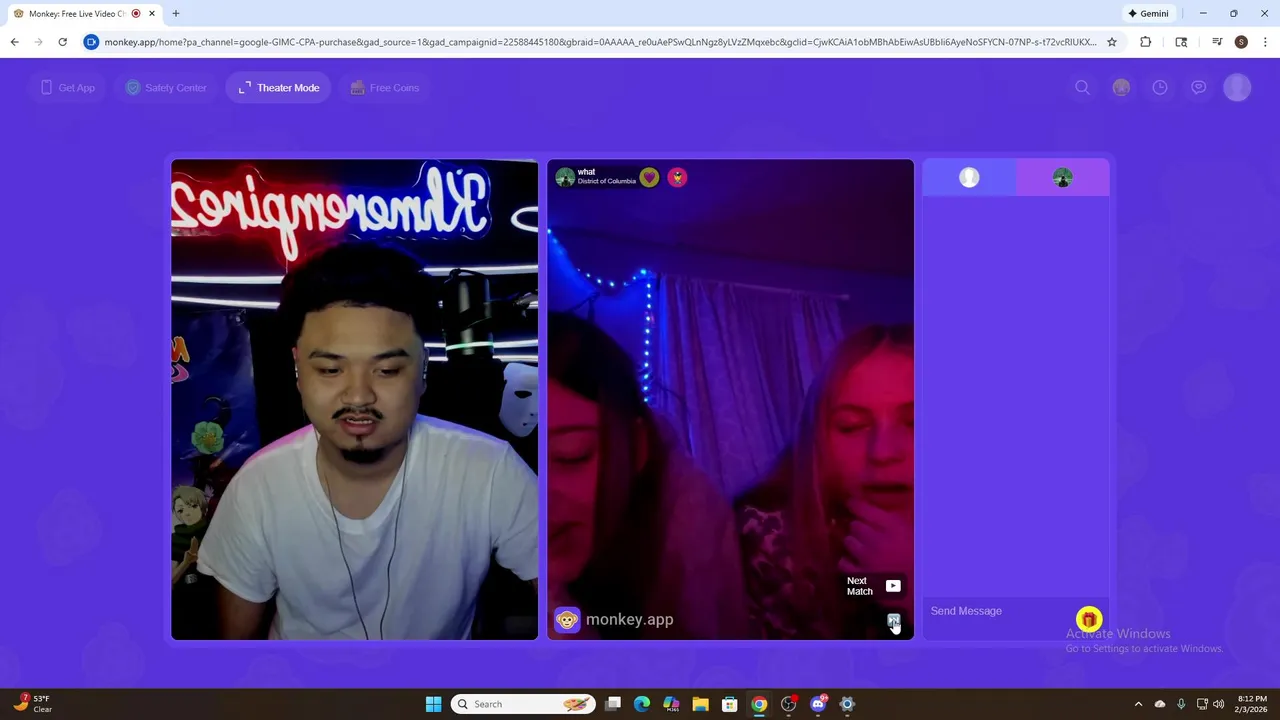Open the profile avatar in the Monkey header
This screenshot has width=1280, height=720.
(x=1237, y=88)
